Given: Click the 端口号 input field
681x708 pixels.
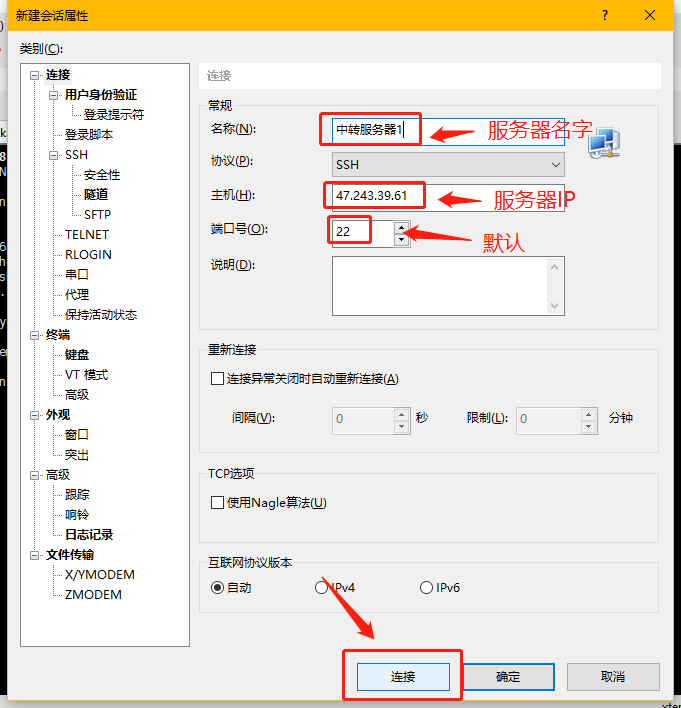Looking at the screenshot, I should (363, 233).
